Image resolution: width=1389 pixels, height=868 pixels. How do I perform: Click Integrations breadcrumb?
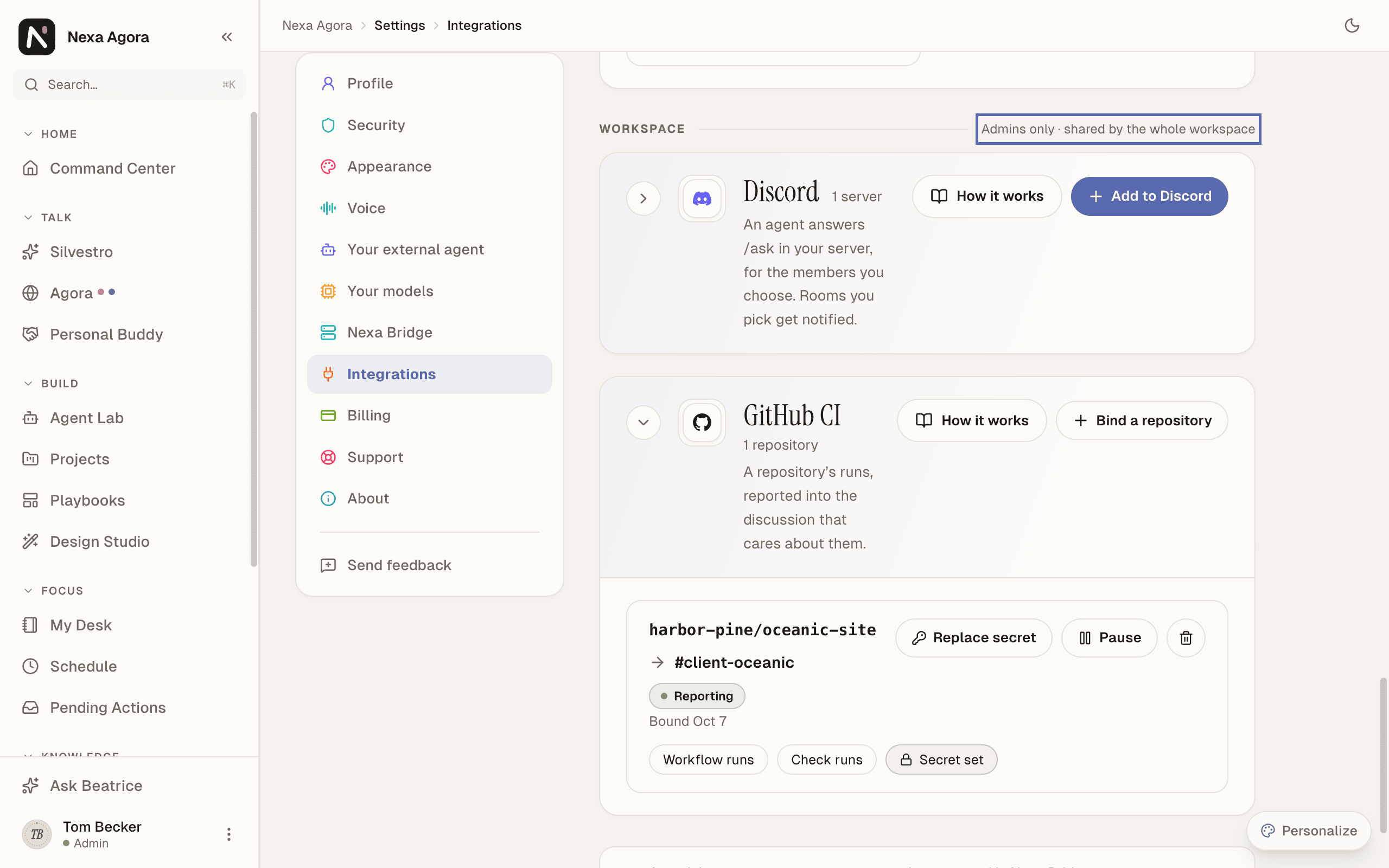point(484,25)
